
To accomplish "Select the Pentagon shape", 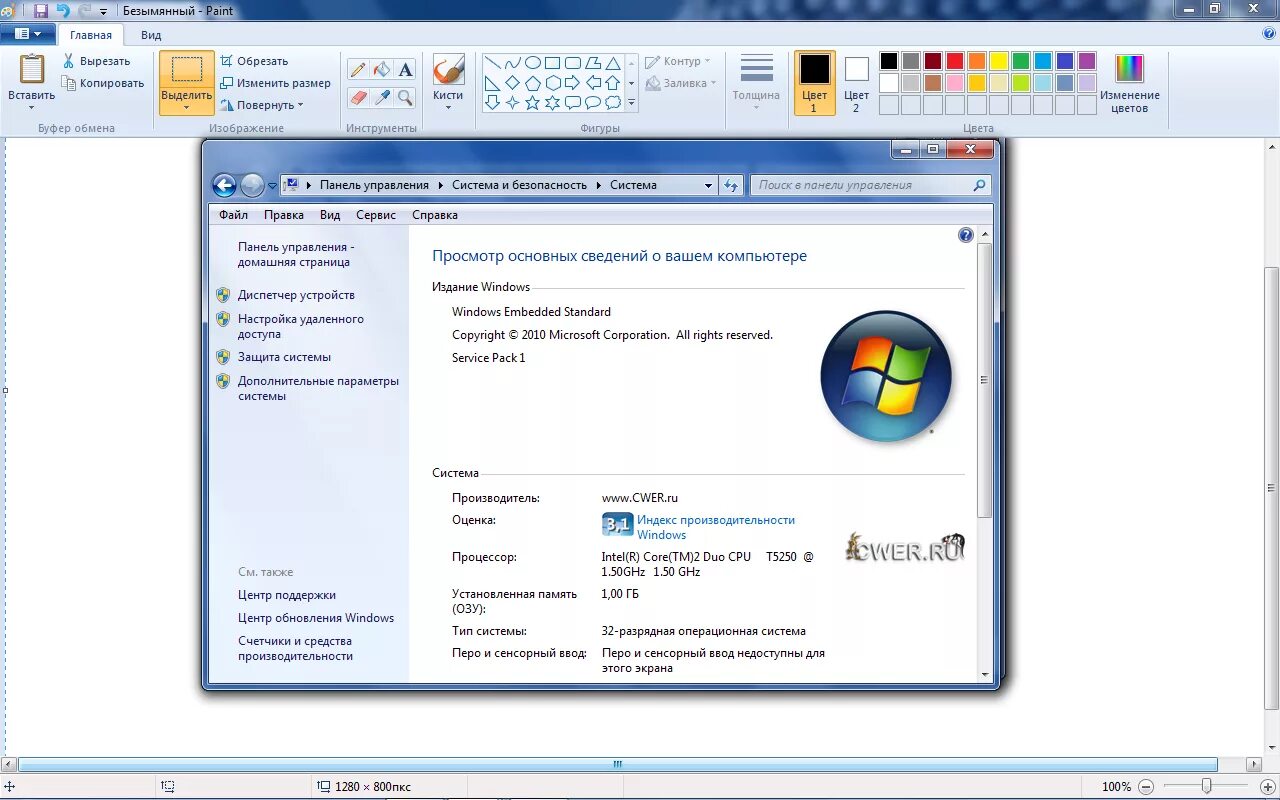I will click(533, 82).
